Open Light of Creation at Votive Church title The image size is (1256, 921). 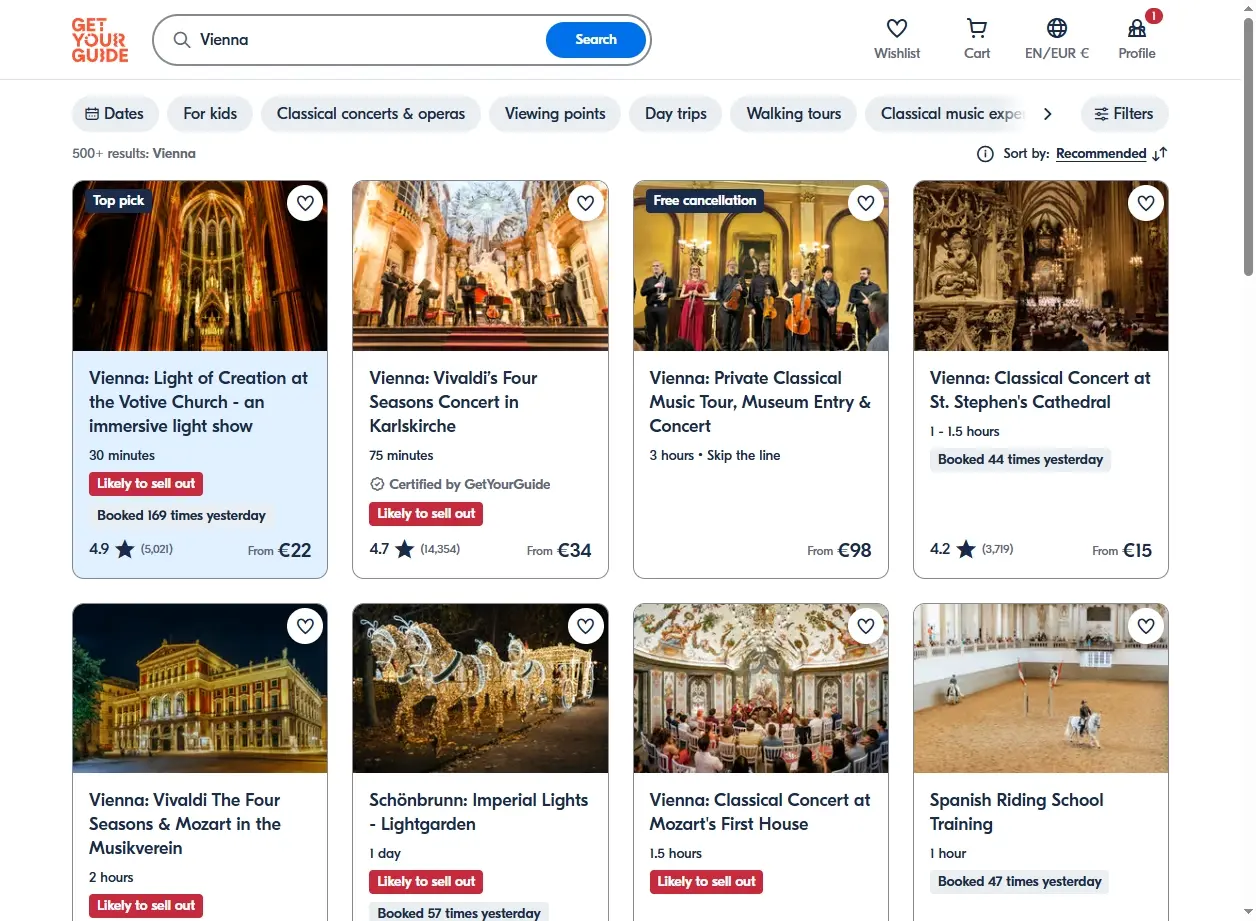[199, 402]
